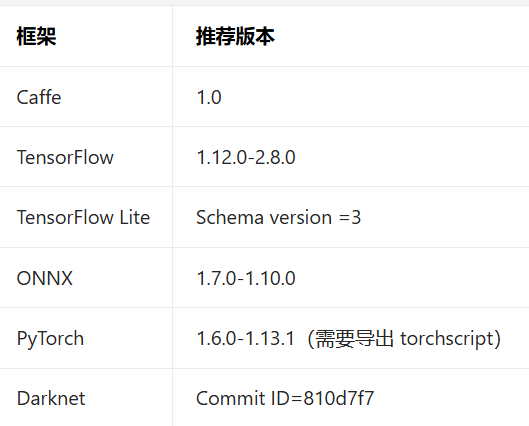This screenshot has width=529, height=426.
Task: Select the PyTorch framework name
Action: pos(50,338)
